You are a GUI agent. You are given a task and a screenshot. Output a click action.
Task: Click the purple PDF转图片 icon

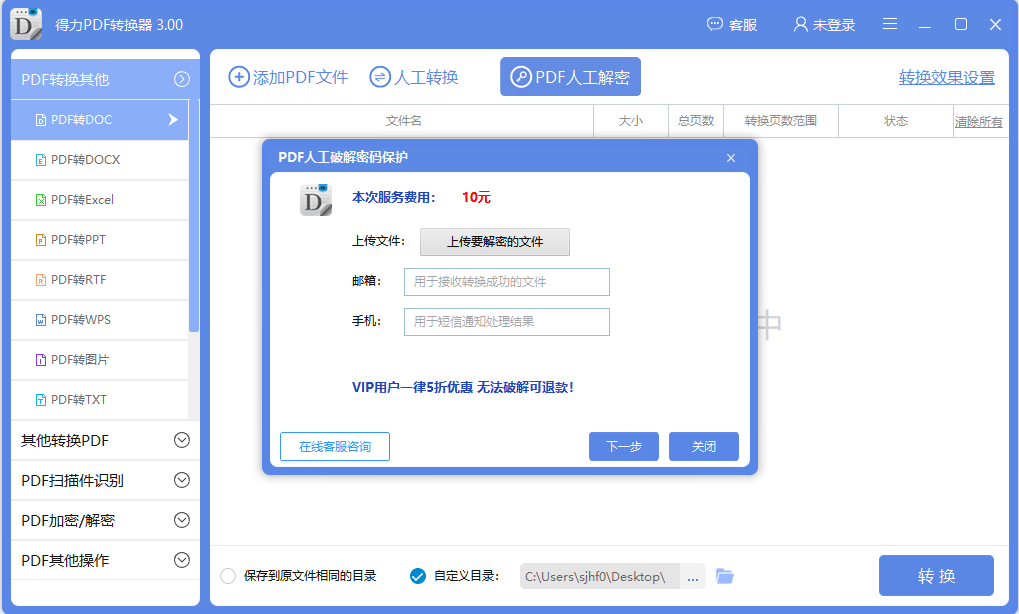point(40,360)
